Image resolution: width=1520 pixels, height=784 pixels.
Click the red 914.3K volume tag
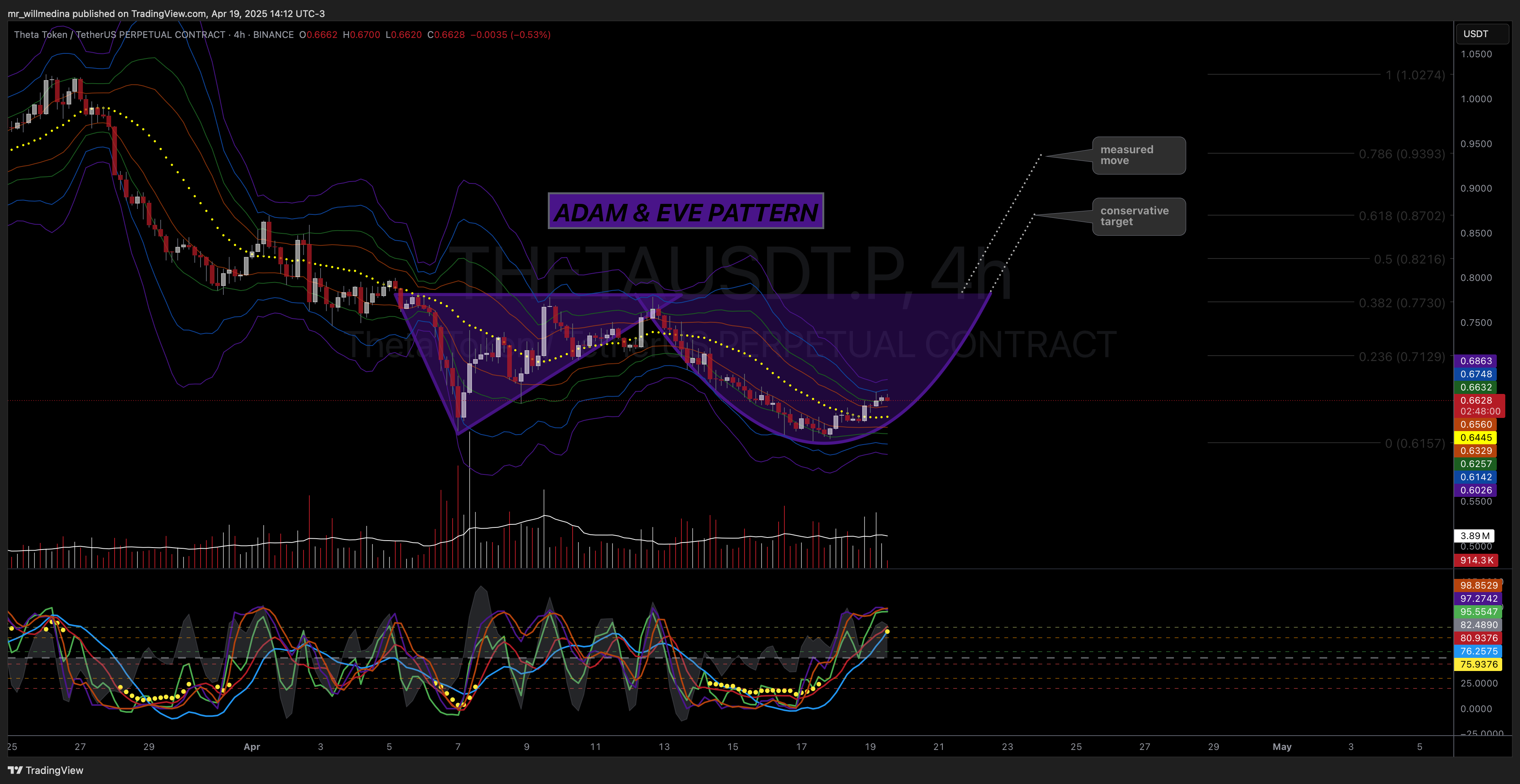[1476, 560]
